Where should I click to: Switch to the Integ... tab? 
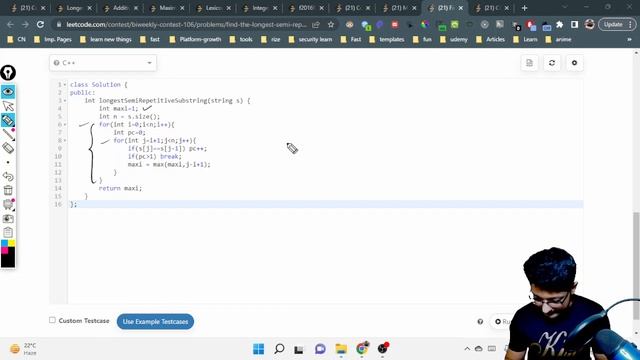point(260,8)
